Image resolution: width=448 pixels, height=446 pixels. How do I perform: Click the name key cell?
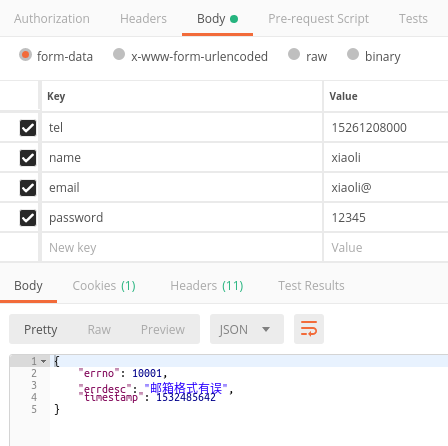[182, 157]
